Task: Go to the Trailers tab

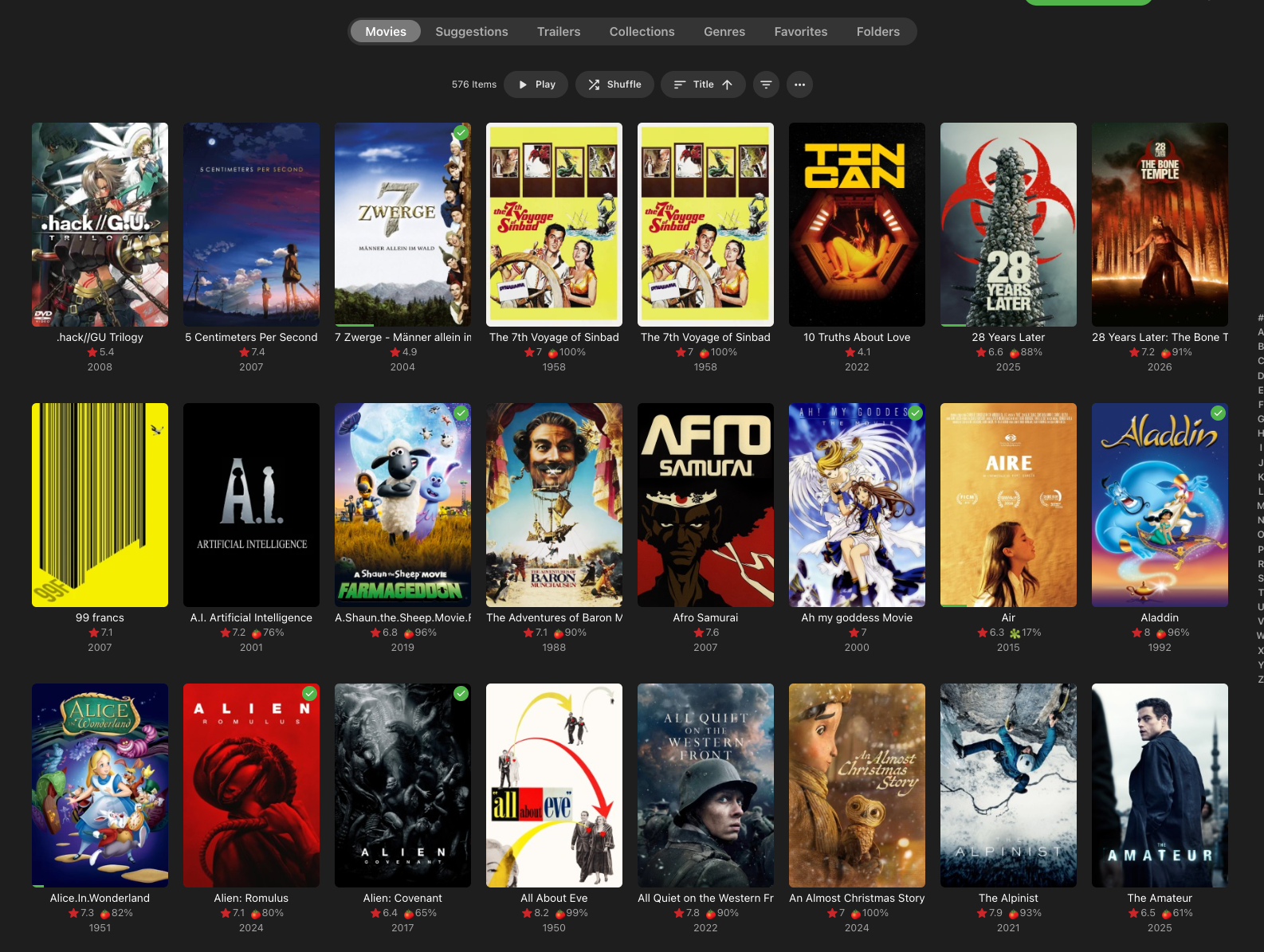Action: tap(559, 32)
